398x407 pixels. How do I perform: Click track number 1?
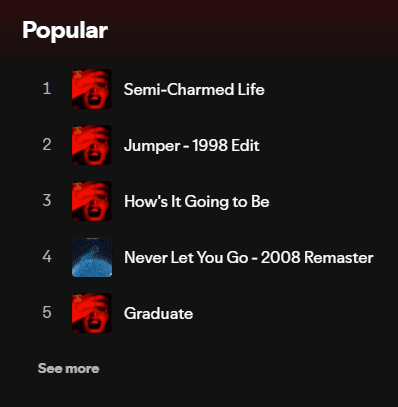click(47, 88)
